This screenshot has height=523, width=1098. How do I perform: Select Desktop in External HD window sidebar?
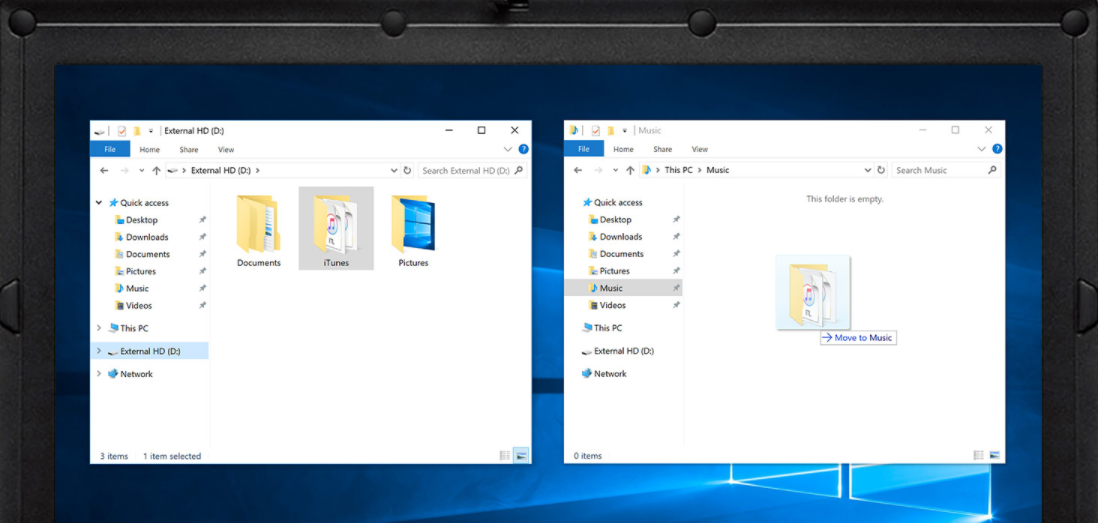[x=141, y=220]
